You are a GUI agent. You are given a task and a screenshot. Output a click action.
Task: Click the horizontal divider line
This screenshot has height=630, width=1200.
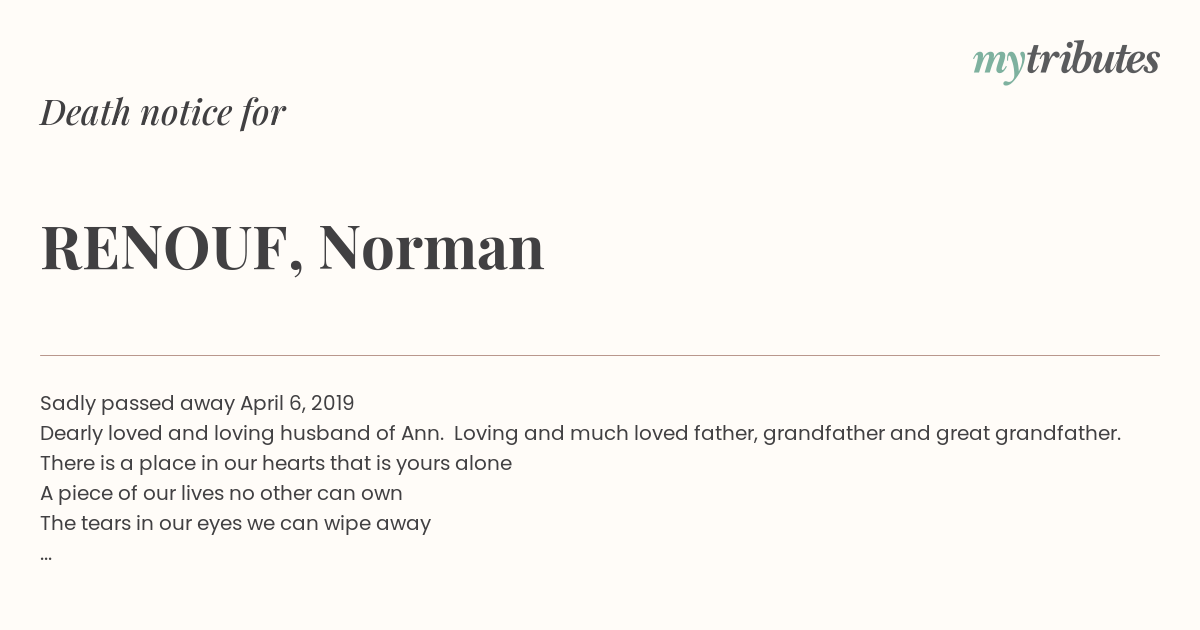pos(600,355)
